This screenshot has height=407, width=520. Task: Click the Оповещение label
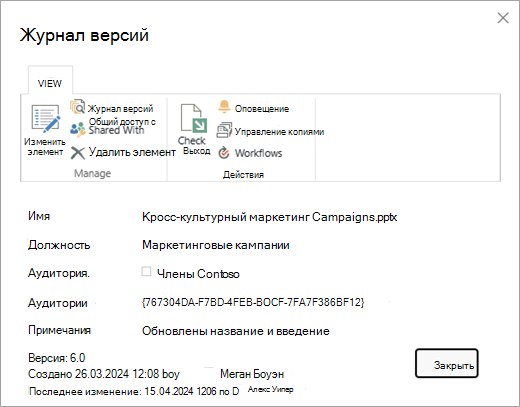click(x=262, y=109)
